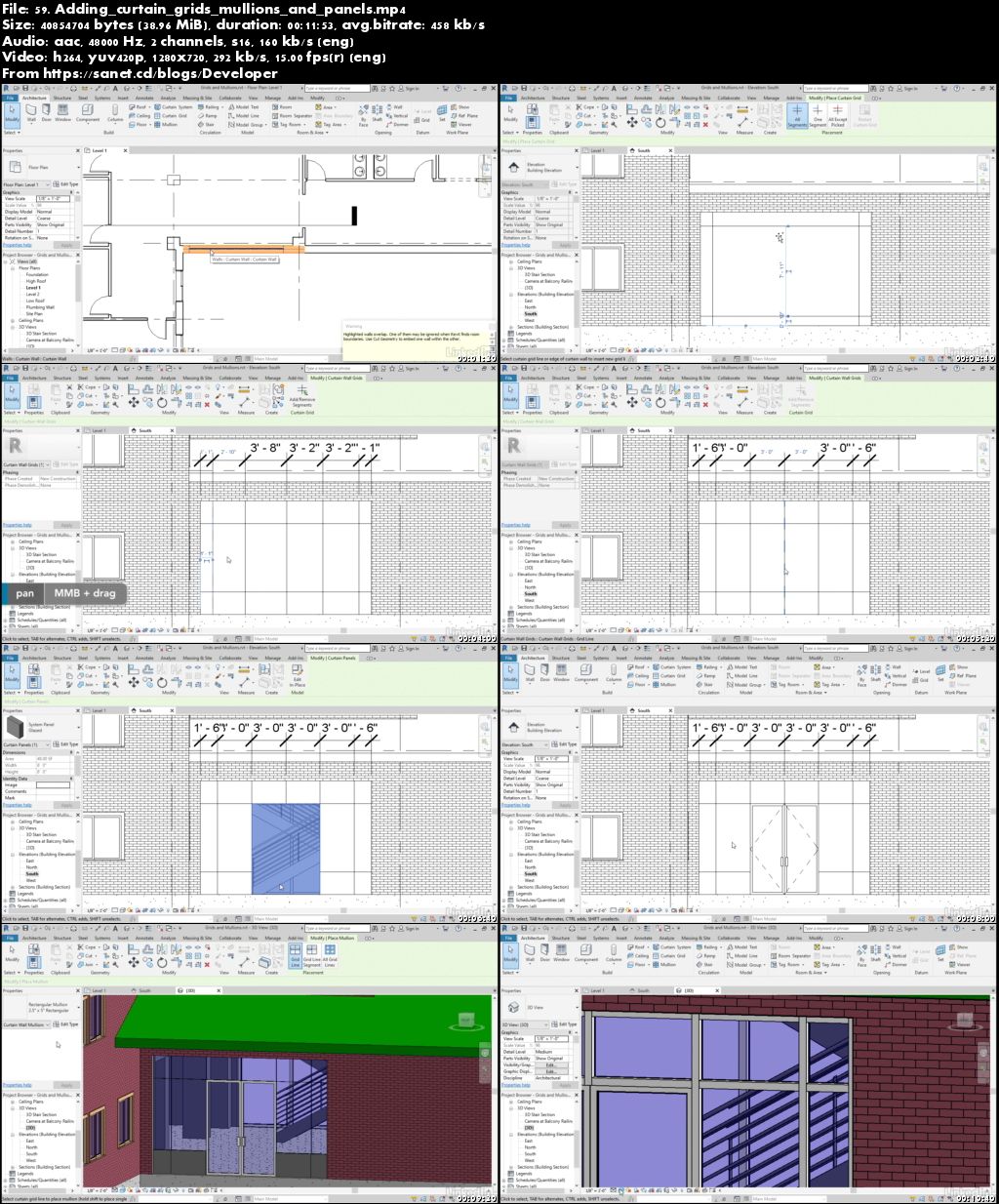
Task: Open Rectangular Mullion type selector in 00:09:20 frame
Action: click(42, 1007)
